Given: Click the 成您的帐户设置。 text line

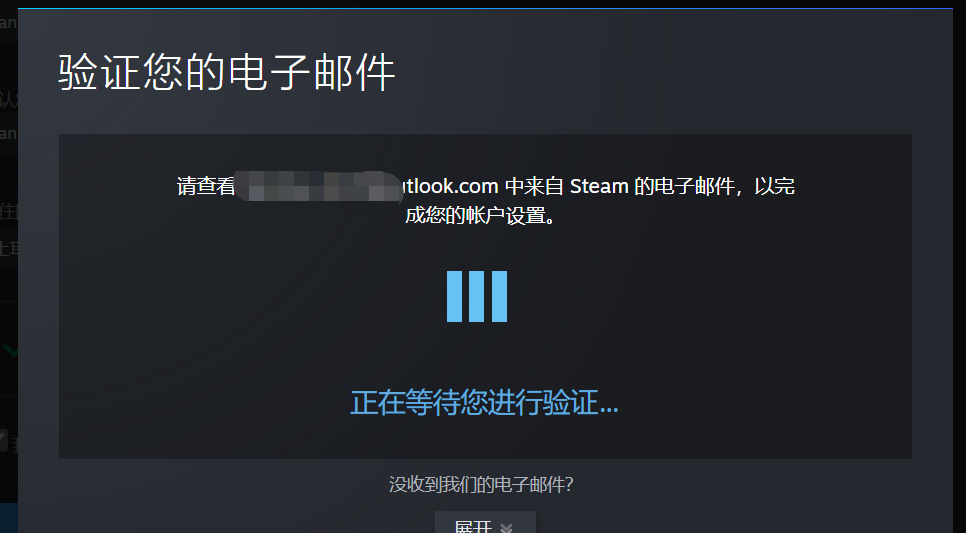Looking at the screenshot, I should [481, 216].
